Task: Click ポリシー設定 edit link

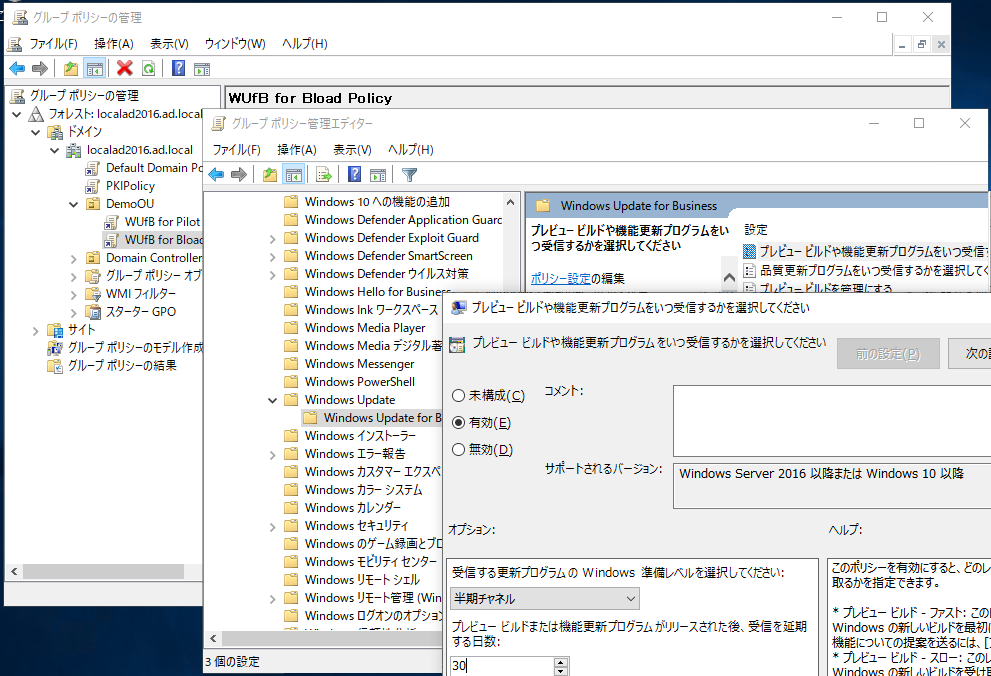Action: tap(560, 279)
